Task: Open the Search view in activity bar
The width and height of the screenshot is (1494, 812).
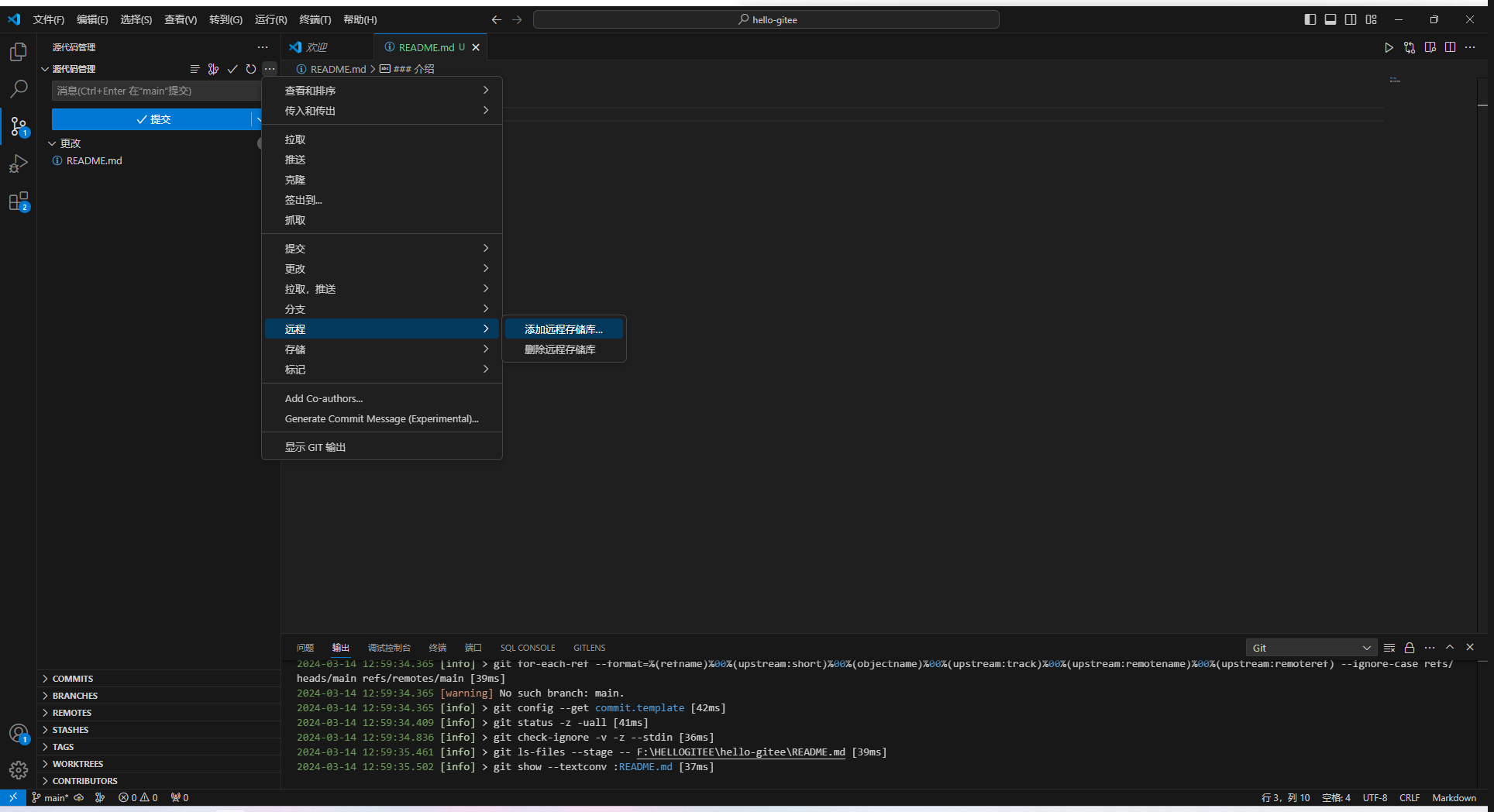Action: (19, 89)
